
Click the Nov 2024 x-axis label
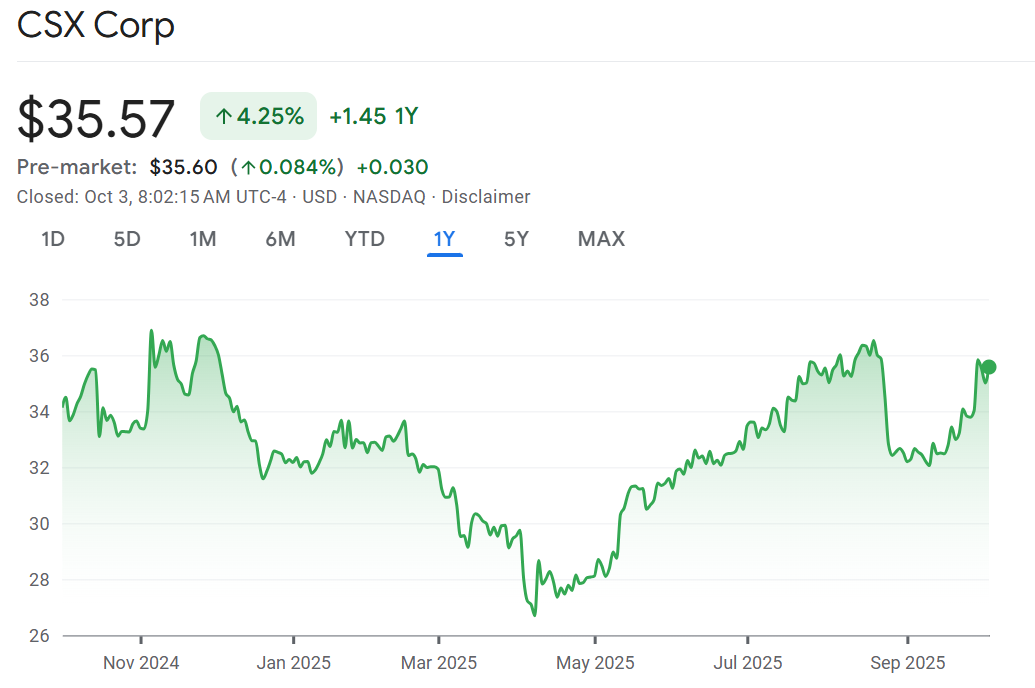[141, 663]
